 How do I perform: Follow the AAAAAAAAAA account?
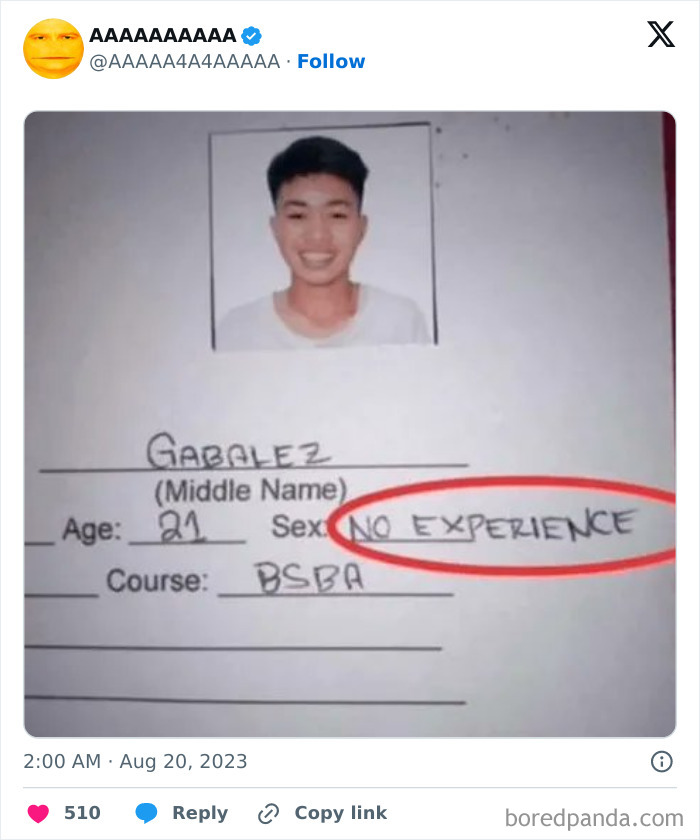(x=331, y=62)
